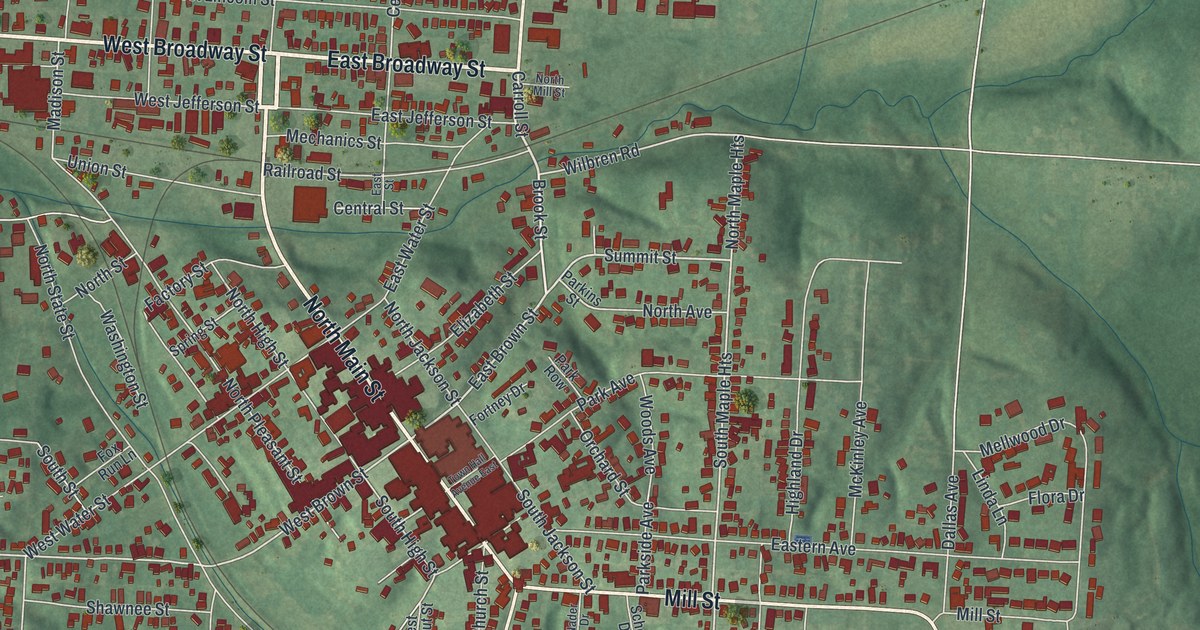Select the Carroll St label
Screen dimensions: 1200x630
pyautogui.click(x=520, y=104)
